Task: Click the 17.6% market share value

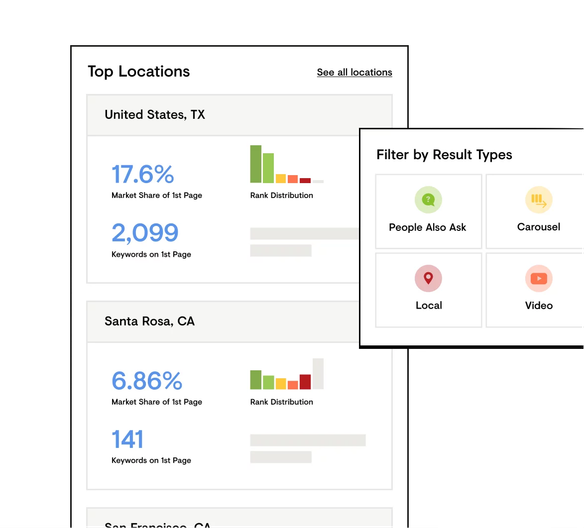Action: coord(143,174)
